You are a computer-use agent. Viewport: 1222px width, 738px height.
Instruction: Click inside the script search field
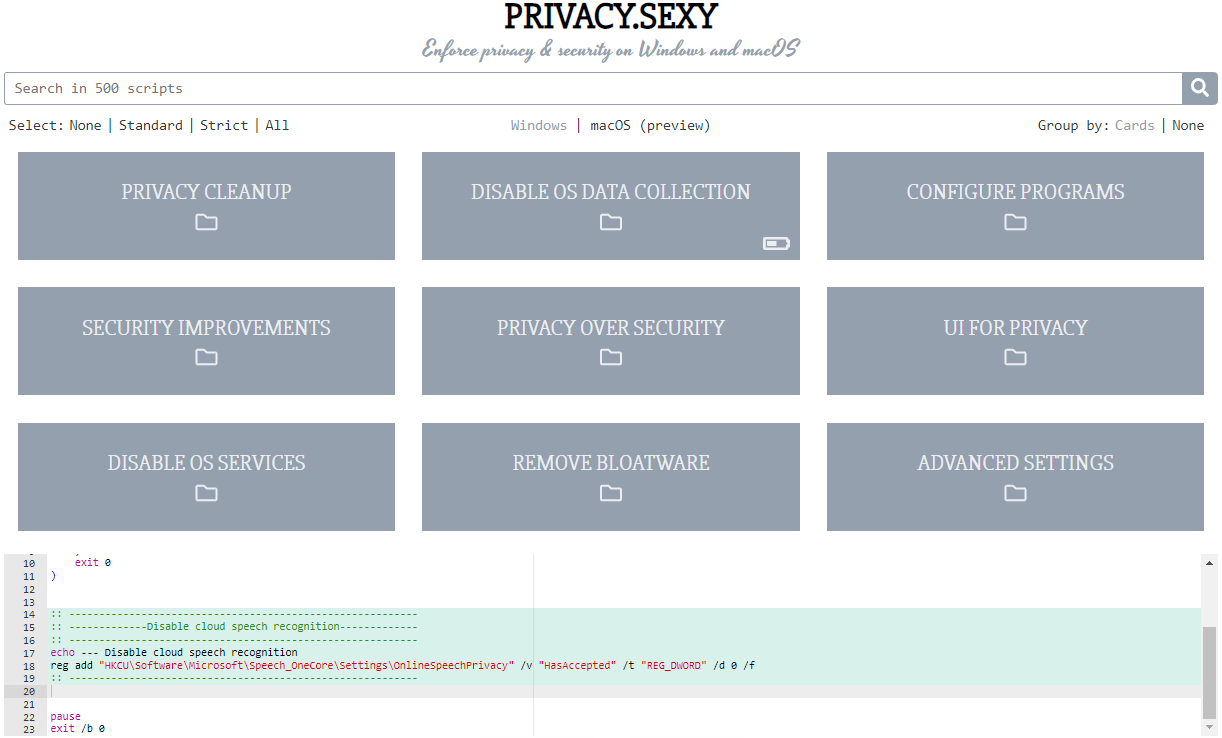tap(500, 88)
